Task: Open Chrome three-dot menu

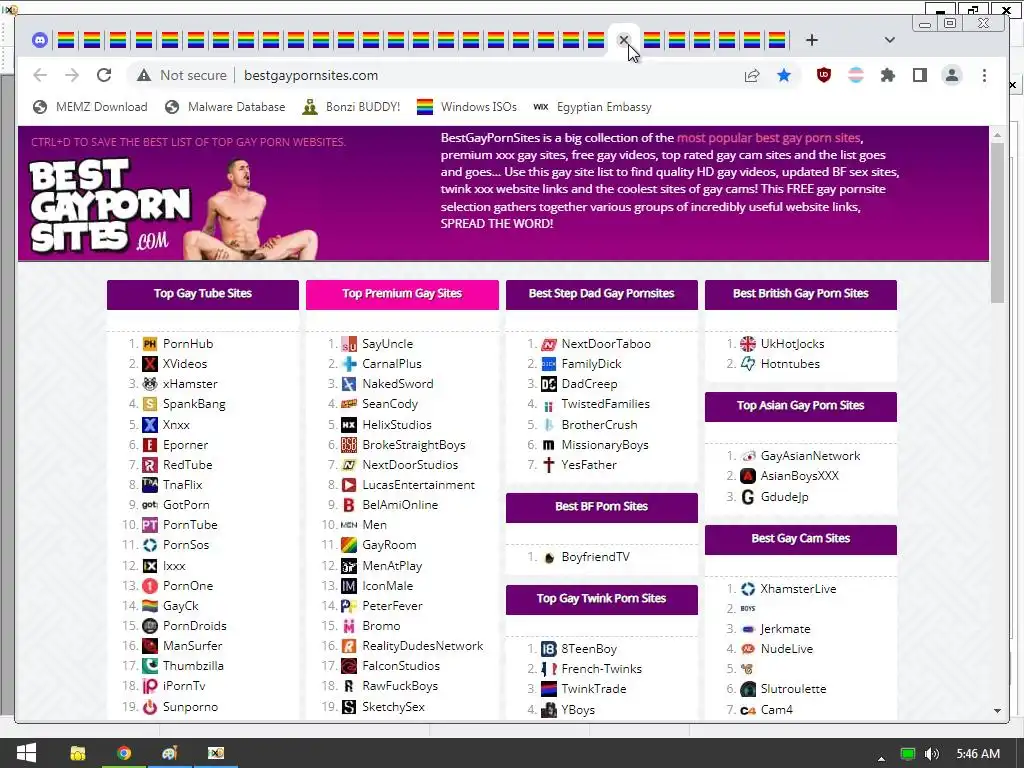Action: pos(984,76)
